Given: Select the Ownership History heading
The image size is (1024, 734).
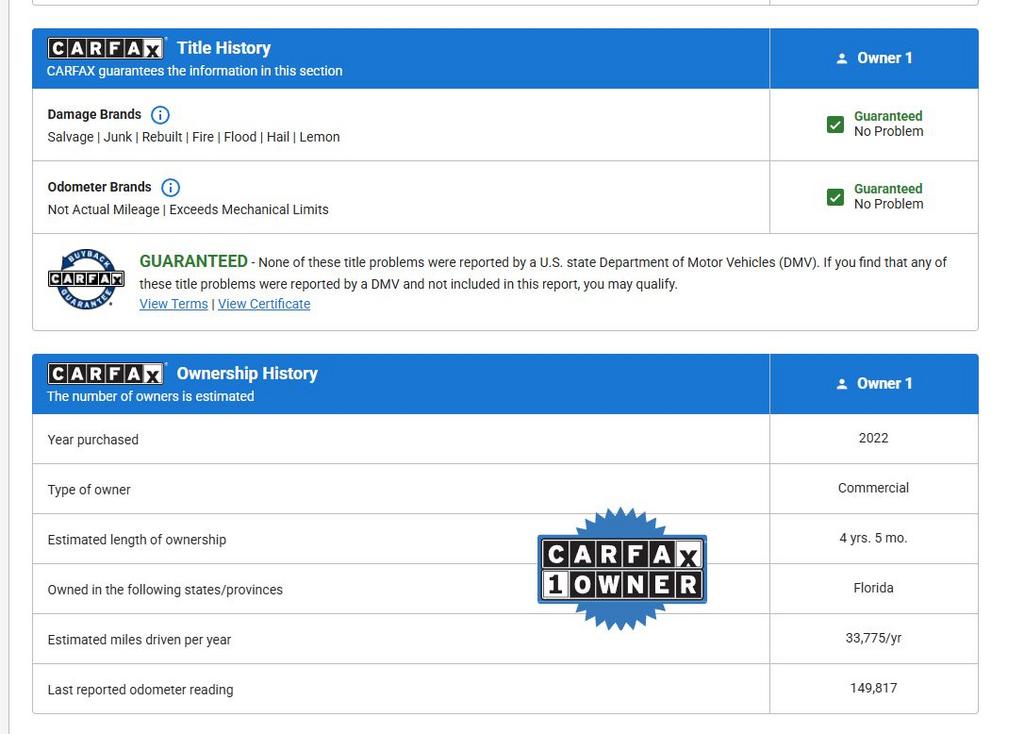Looking at the screenshot, I should (x=247, y=373).
